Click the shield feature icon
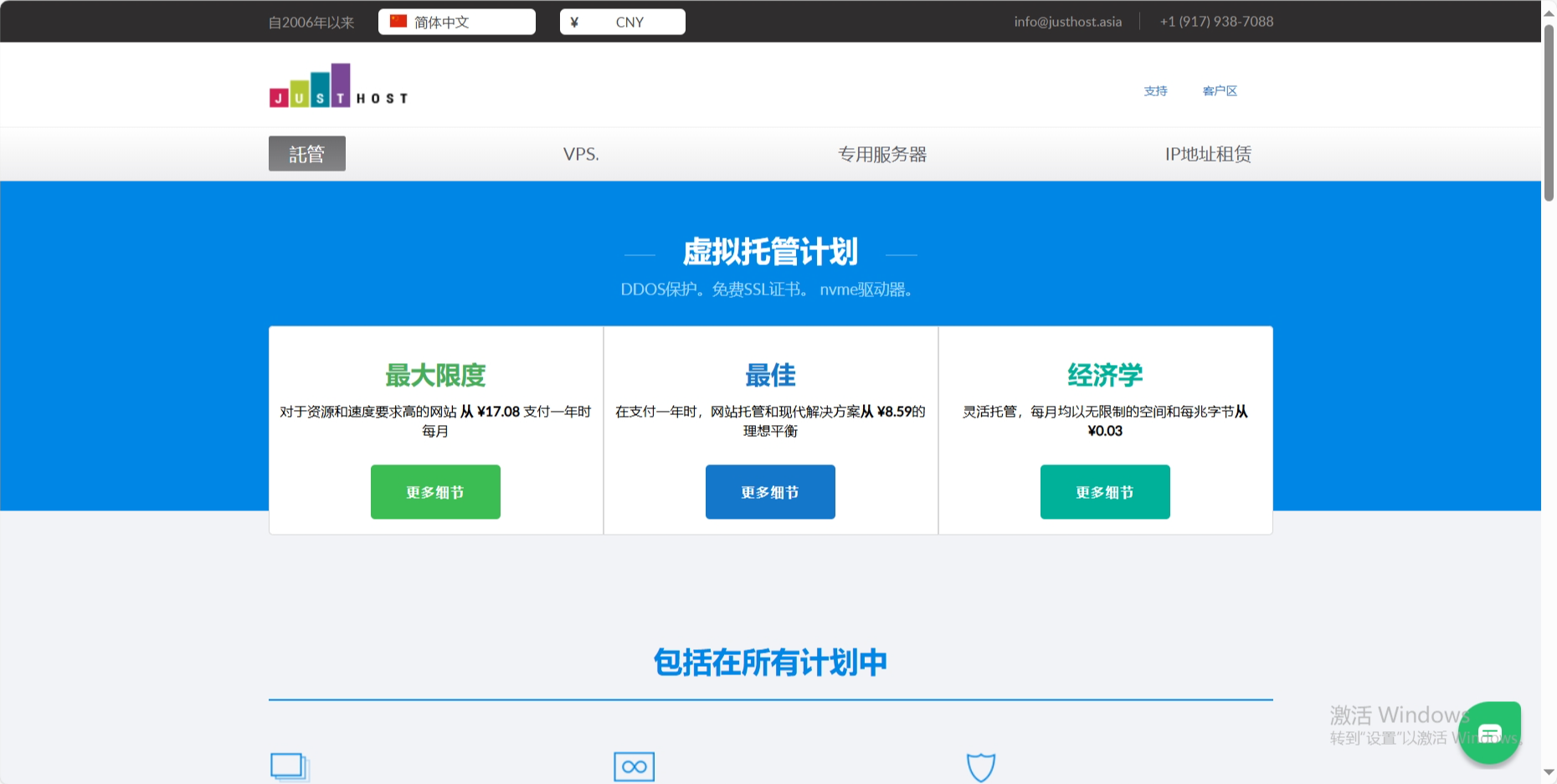The image size is (1557, 784). (x=980, y=766)
